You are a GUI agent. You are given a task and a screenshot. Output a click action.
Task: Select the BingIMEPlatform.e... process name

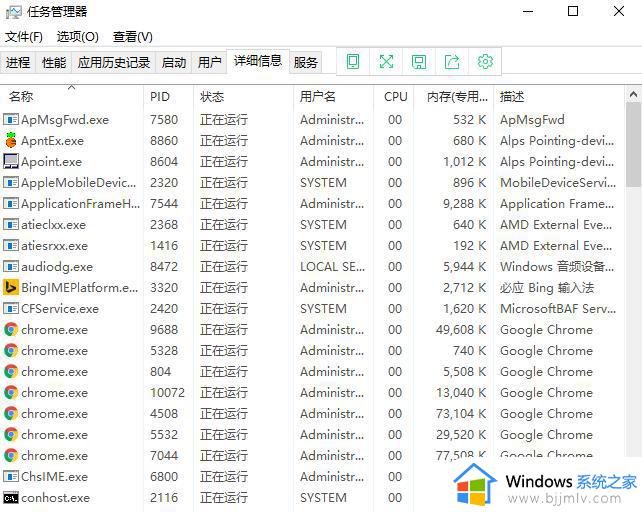tap(79, 288)
